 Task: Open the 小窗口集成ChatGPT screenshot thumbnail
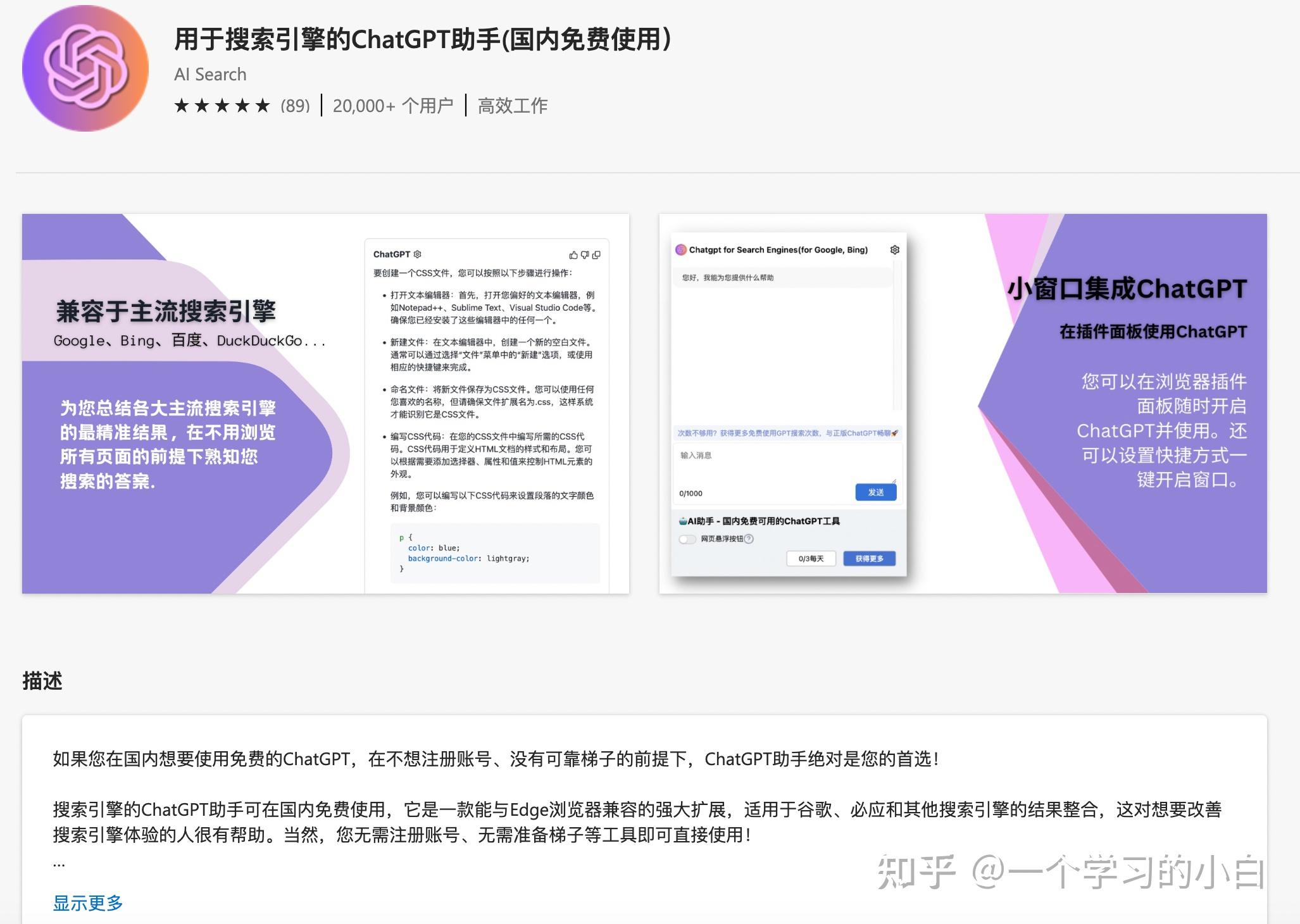(x=963, y=404)
